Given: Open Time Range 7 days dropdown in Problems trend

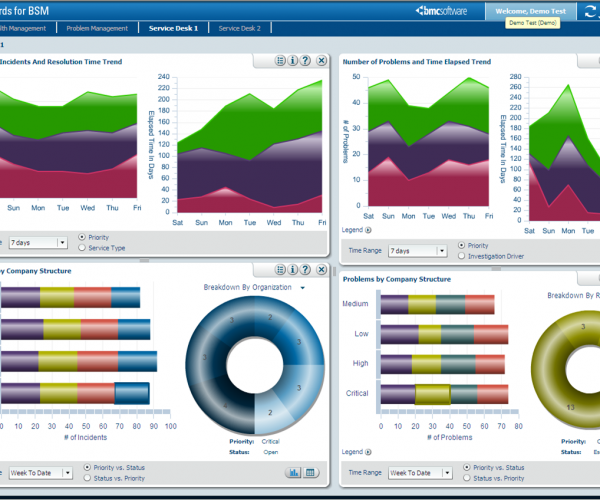Looking at the screenshot, I should coord(418,251).
